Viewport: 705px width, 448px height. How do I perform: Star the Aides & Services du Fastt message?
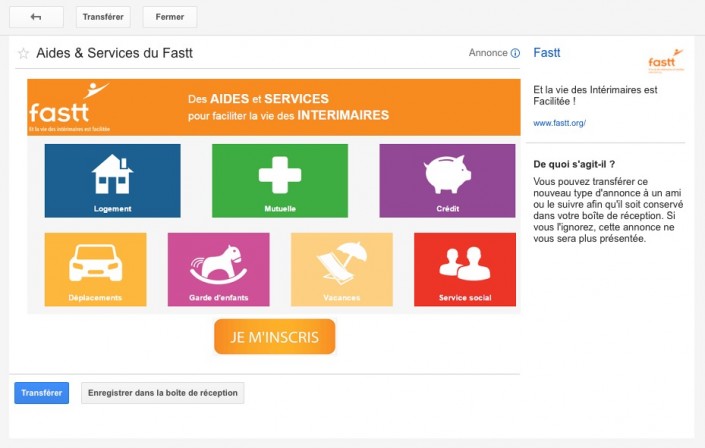[x=23, y=54]
